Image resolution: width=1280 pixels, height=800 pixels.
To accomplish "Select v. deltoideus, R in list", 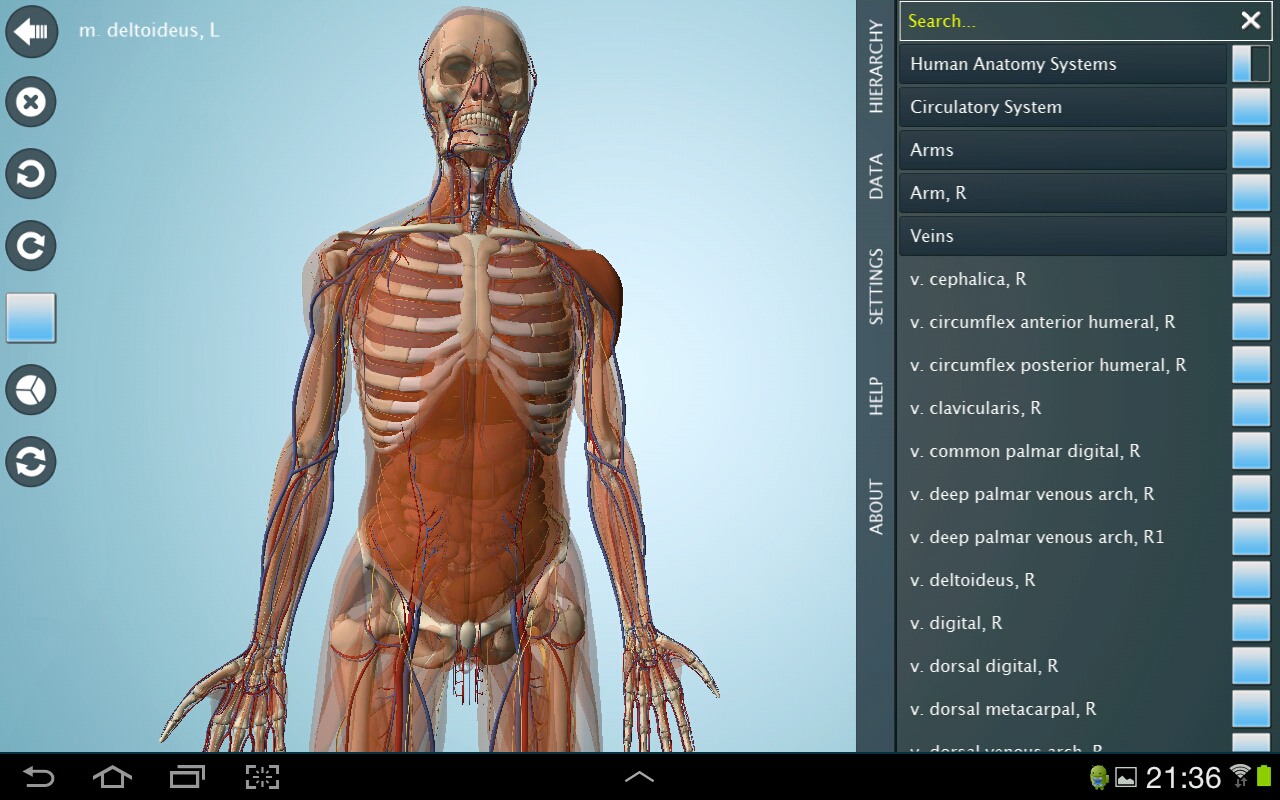I will pyautogui.click(x=1062, y=580).
